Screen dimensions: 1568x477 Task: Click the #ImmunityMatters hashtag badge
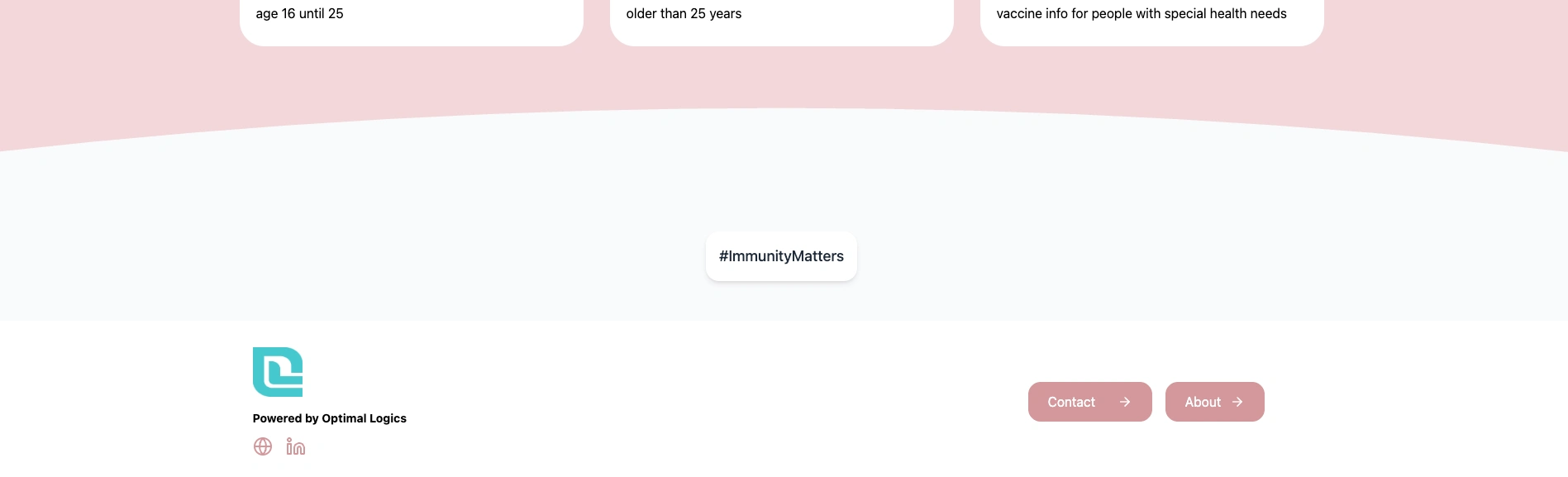781,256
